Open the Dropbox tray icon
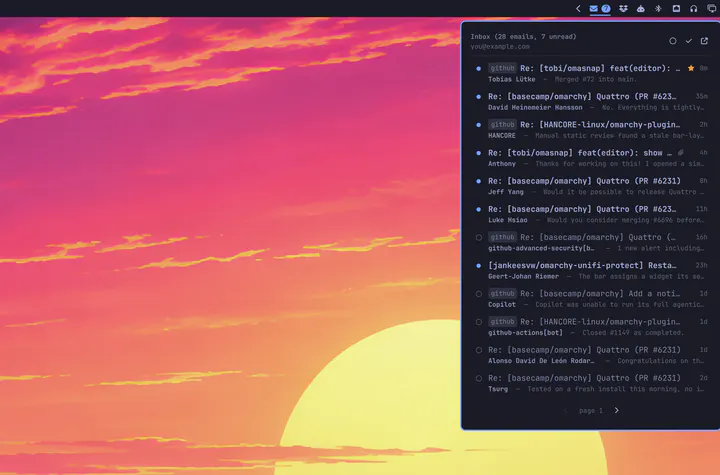Viewport: 720px width, 475px height. coord(623,8)
